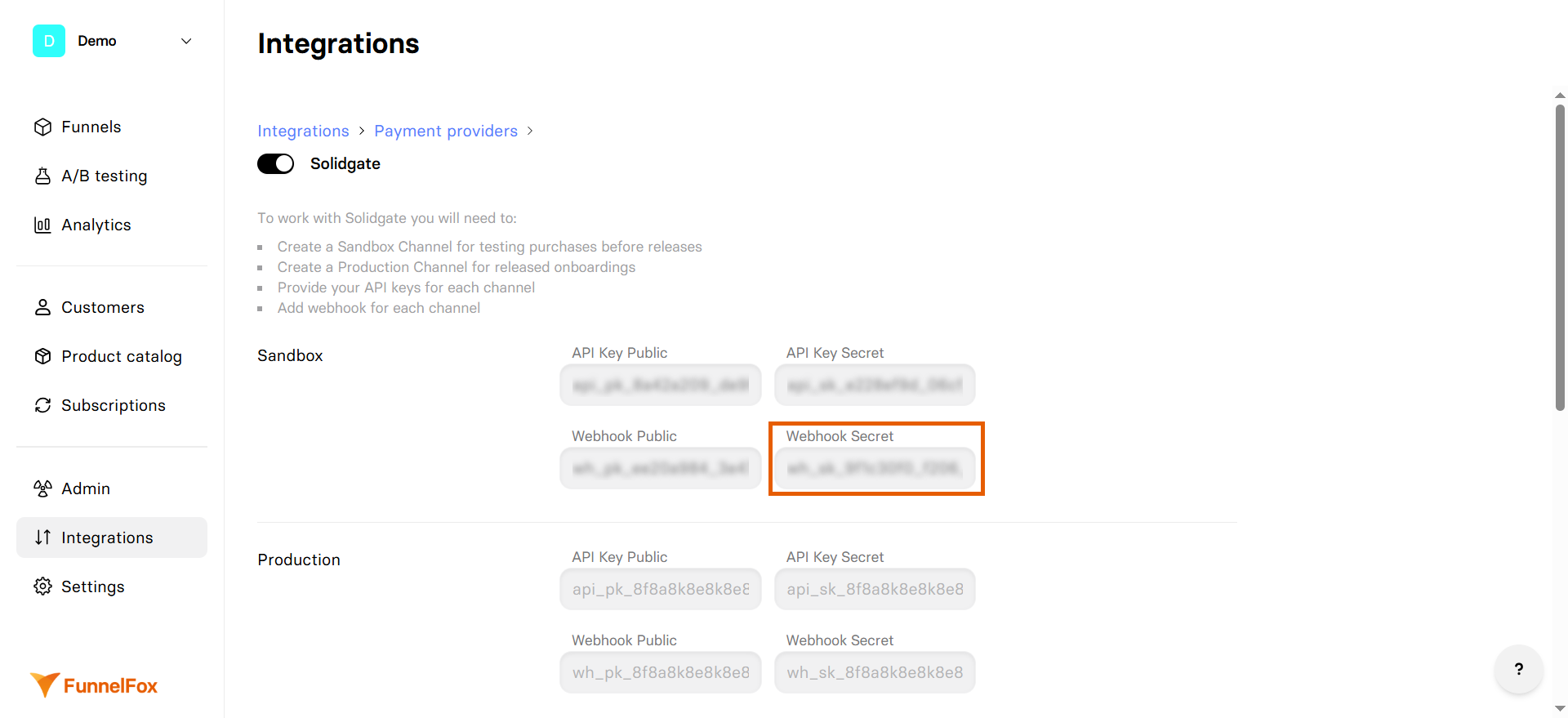Click Production API Key Public field

pos(661,589)
